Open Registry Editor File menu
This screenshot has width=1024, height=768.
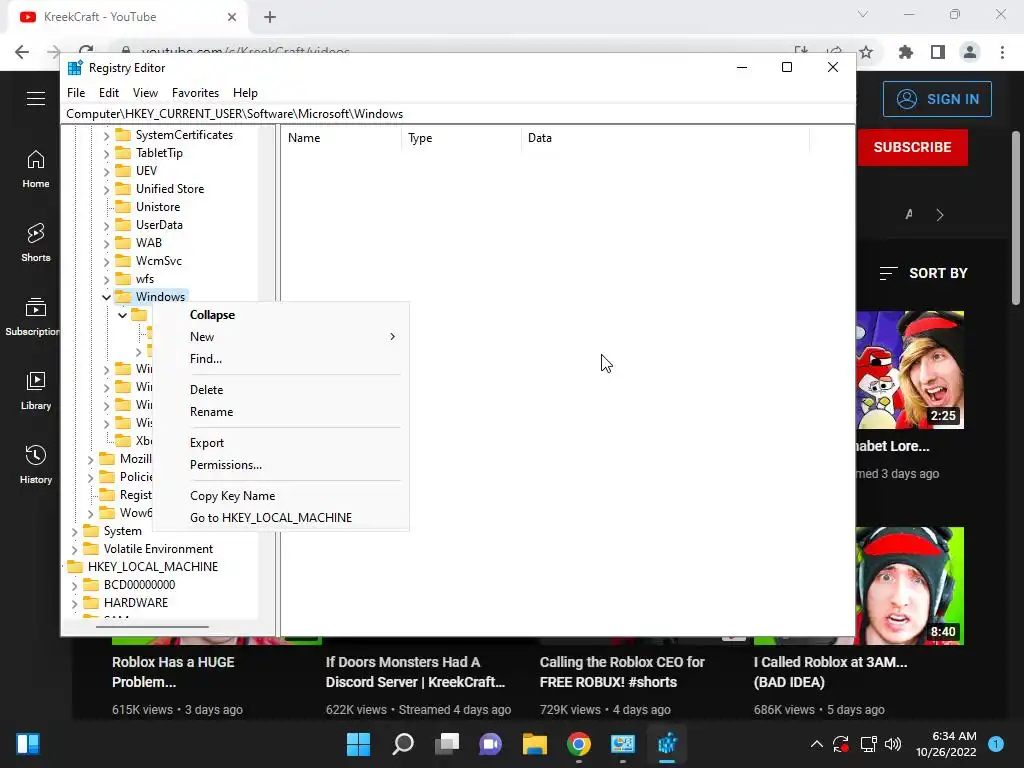click(76, 93)
